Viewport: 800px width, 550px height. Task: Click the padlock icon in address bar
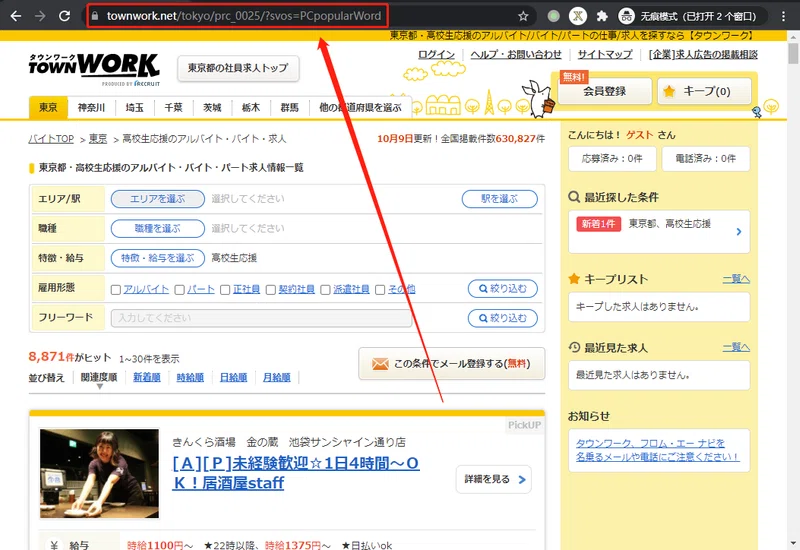(95, 16)
